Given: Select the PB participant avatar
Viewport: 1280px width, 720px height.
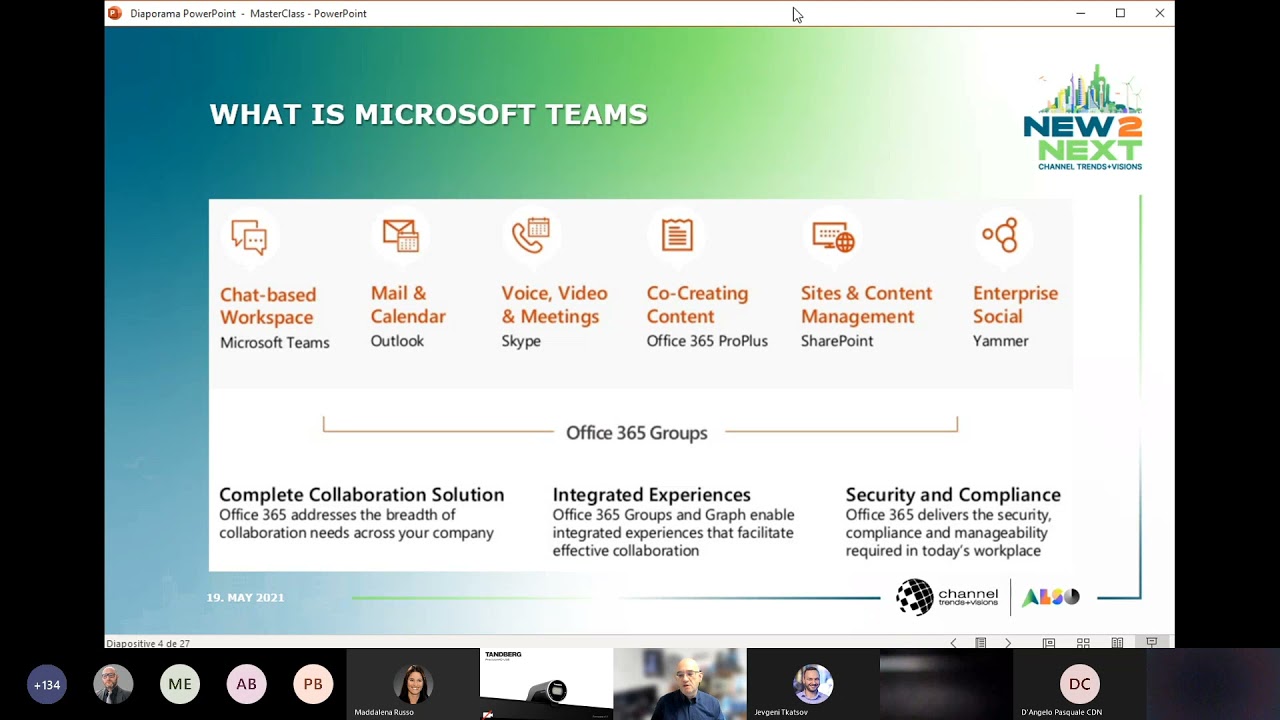Looking at the screenshot, I should click(x=313, y=684).
